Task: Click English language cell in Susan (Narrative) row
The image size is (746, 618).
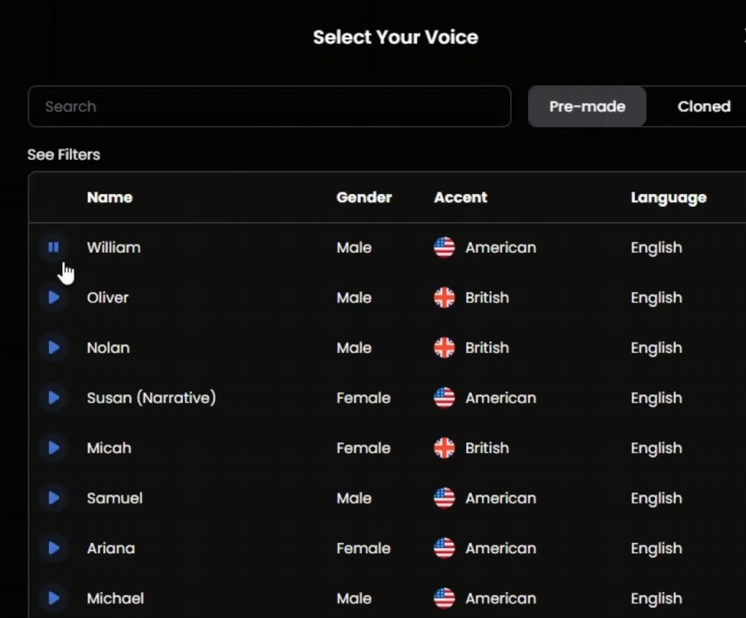Action: 657,398
